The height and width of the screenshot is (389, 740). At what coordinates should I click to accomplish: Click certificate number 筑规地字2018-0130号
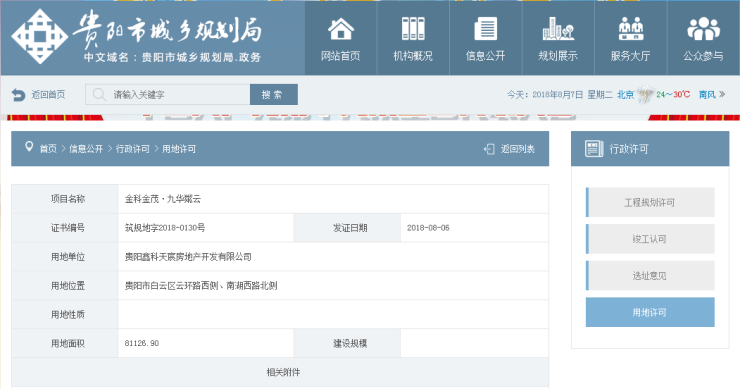click(x=165, y=228)
